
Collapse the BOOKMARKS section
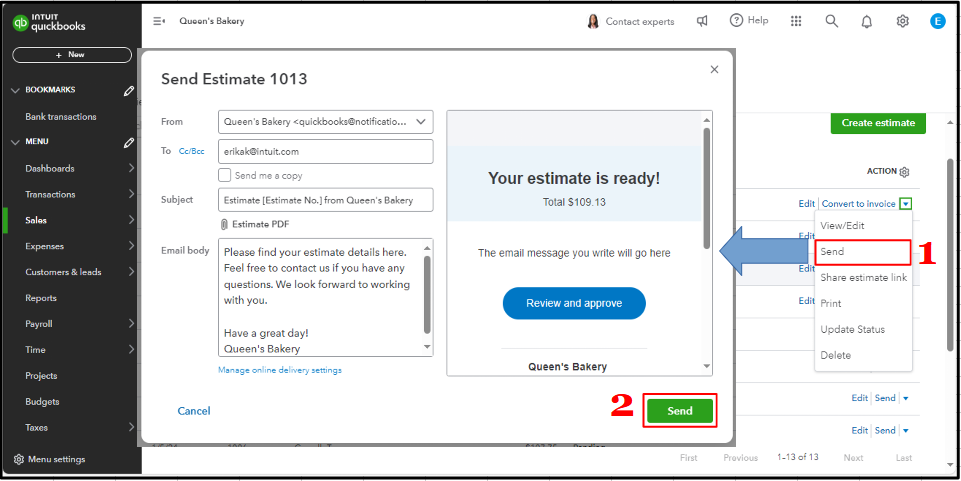(16, 90)
